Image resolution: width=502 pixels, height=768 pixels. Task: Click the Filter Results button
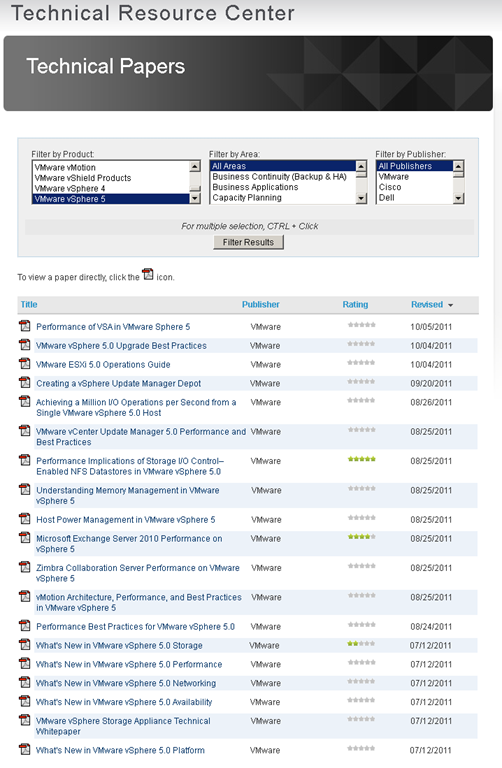click(248, 242)
